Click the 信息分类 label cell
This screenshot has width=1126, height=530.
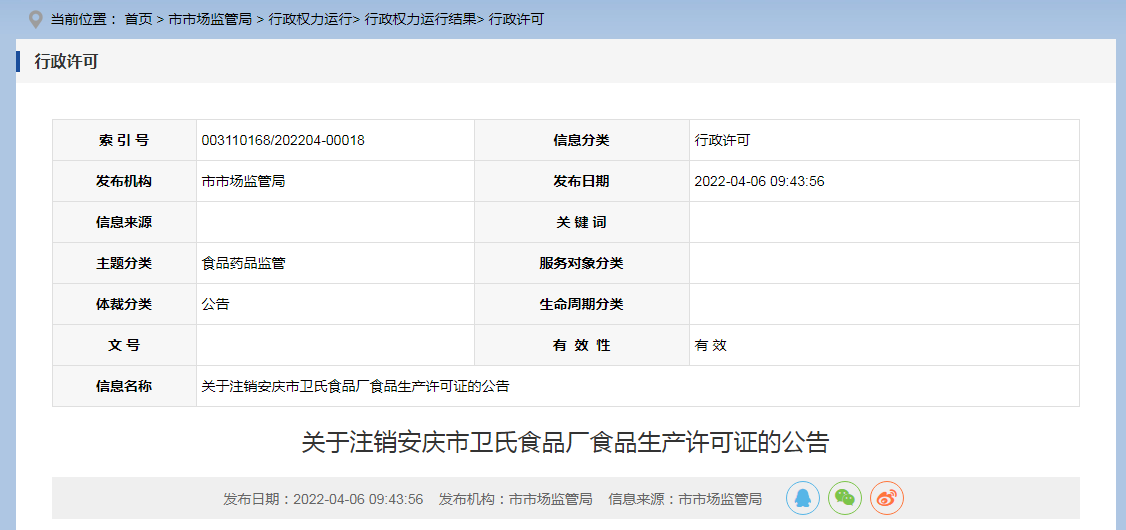point(582,141)
